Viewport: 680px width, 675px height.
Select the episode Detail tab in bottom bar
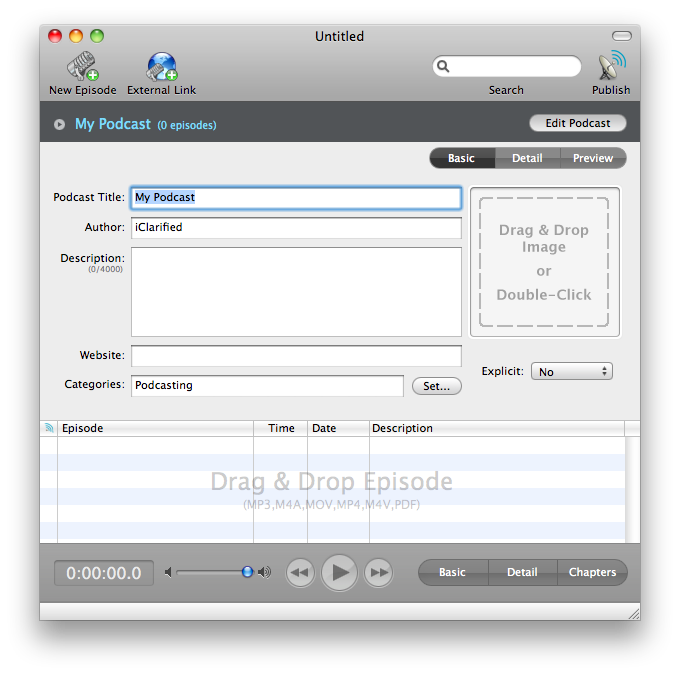tap(523, 572)
